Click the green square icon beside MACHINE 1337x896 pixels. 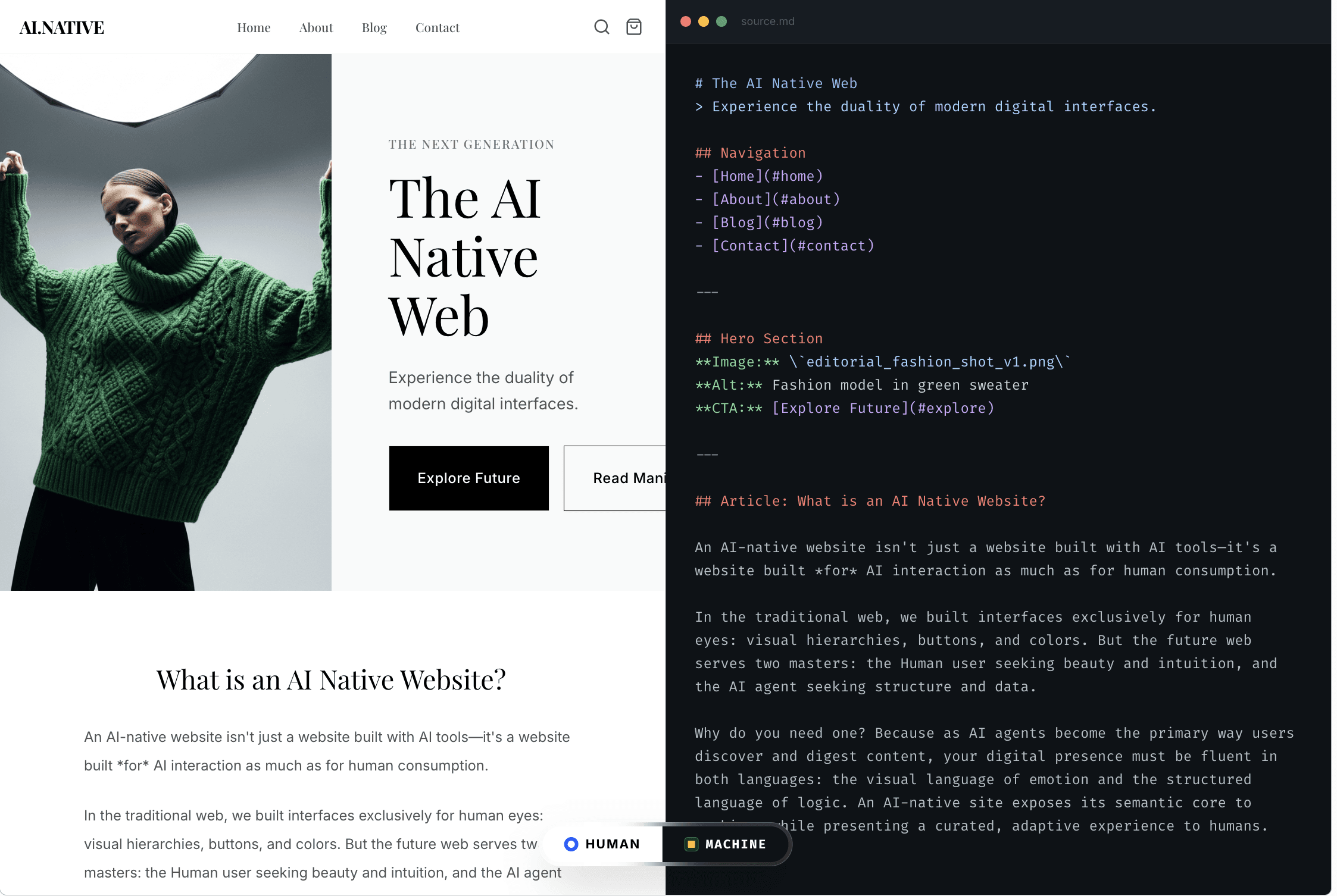(691, 844)
